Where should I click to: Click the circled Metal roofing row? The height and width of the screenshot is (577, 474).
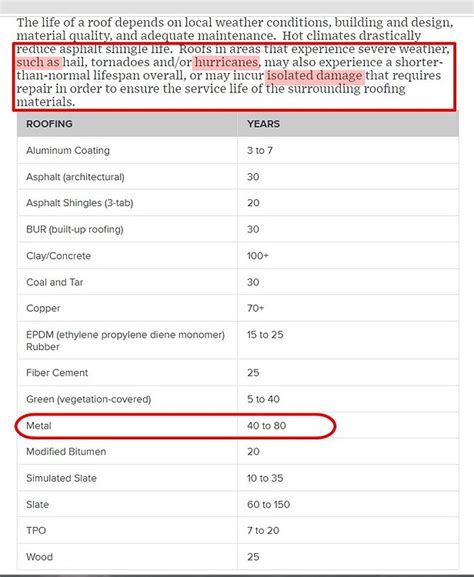click(x=175, y=426)
